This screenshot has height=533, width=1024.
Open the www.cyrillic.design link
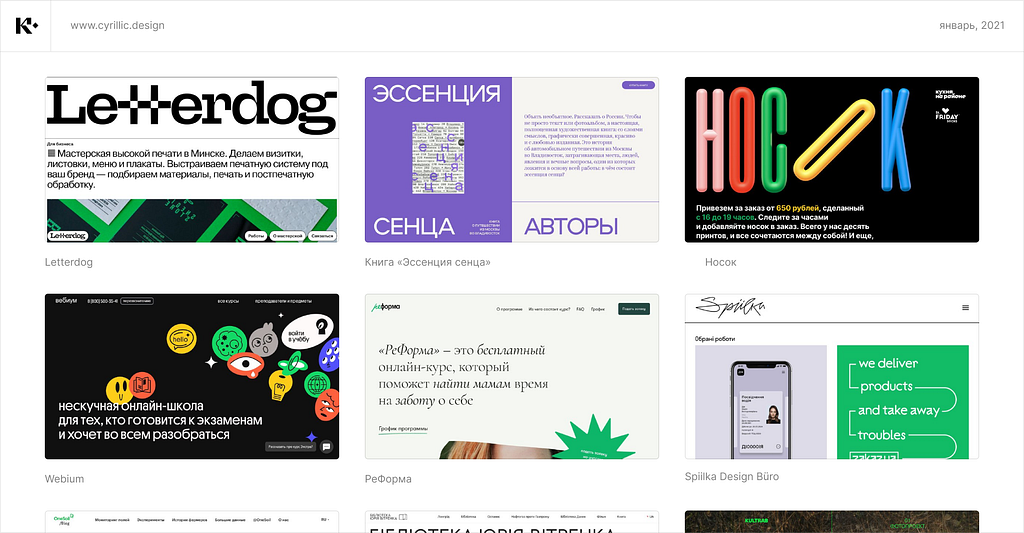(x=118, y=25)
